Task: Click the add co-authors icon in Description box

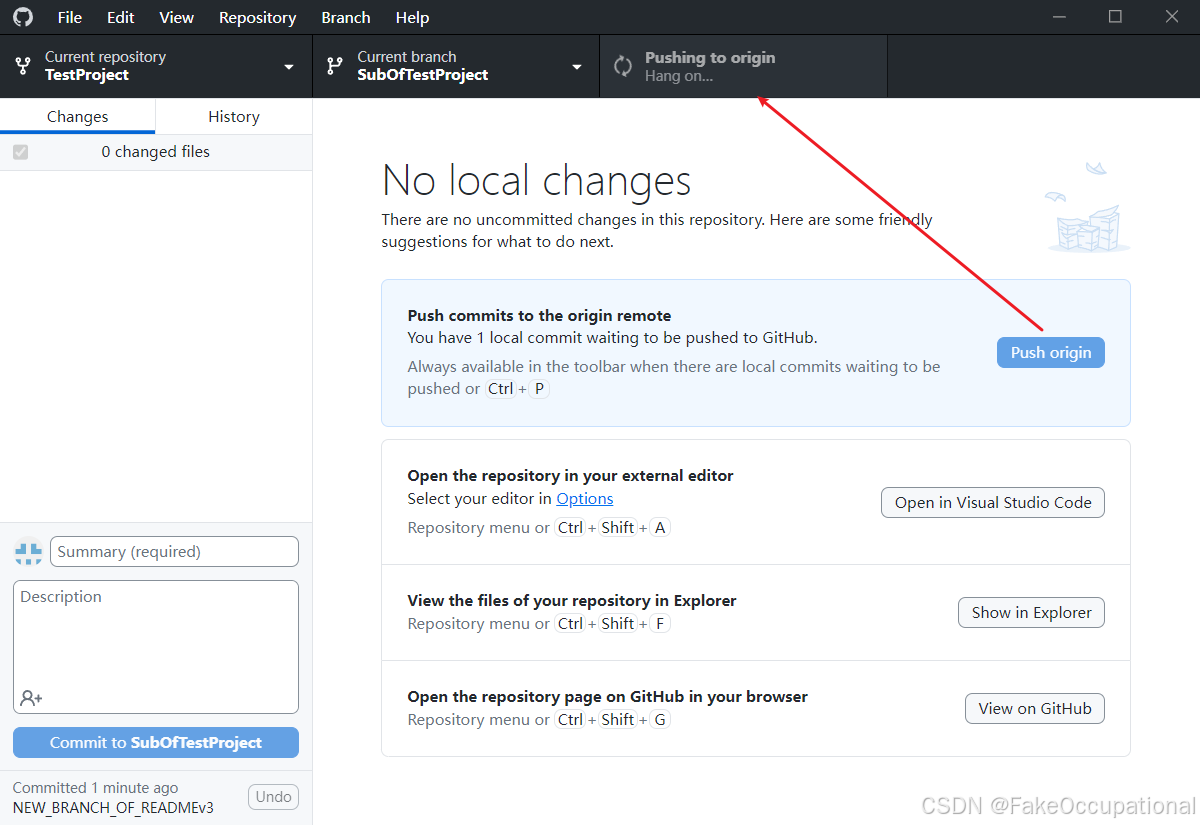Action: tap(31, 698)
